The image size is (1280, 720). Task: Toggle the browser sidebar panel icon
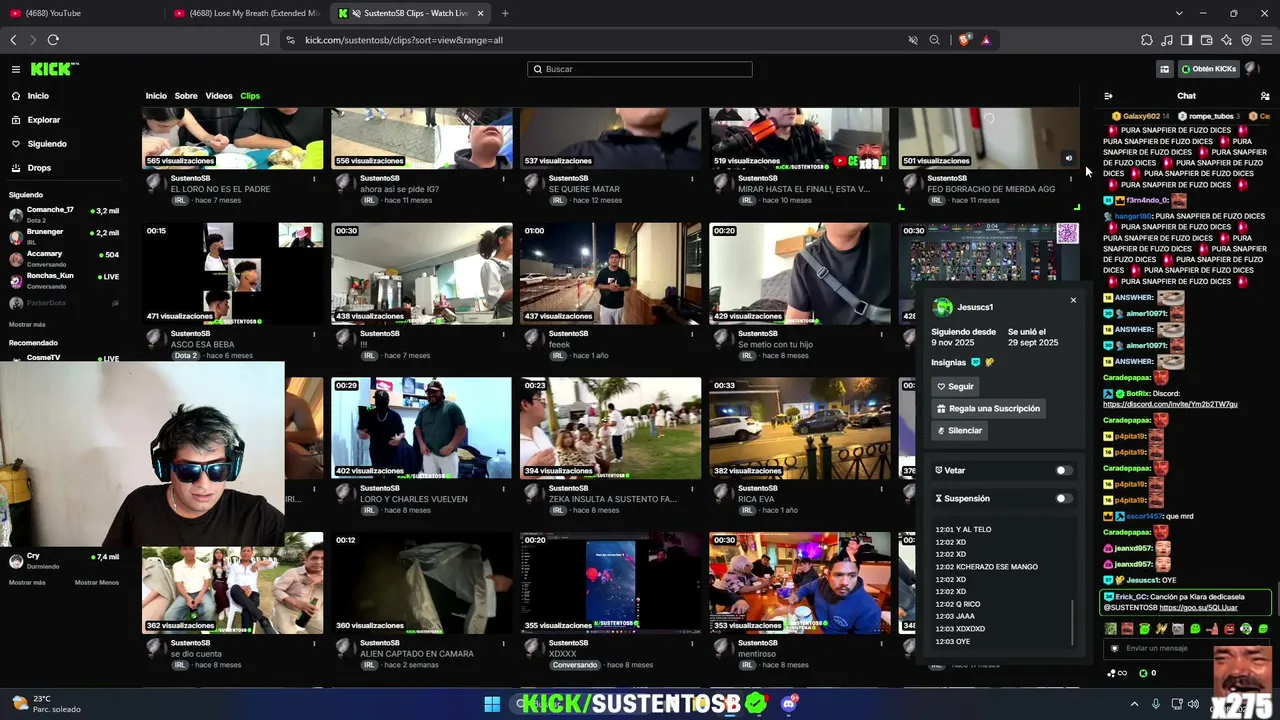click(1186, 40)
